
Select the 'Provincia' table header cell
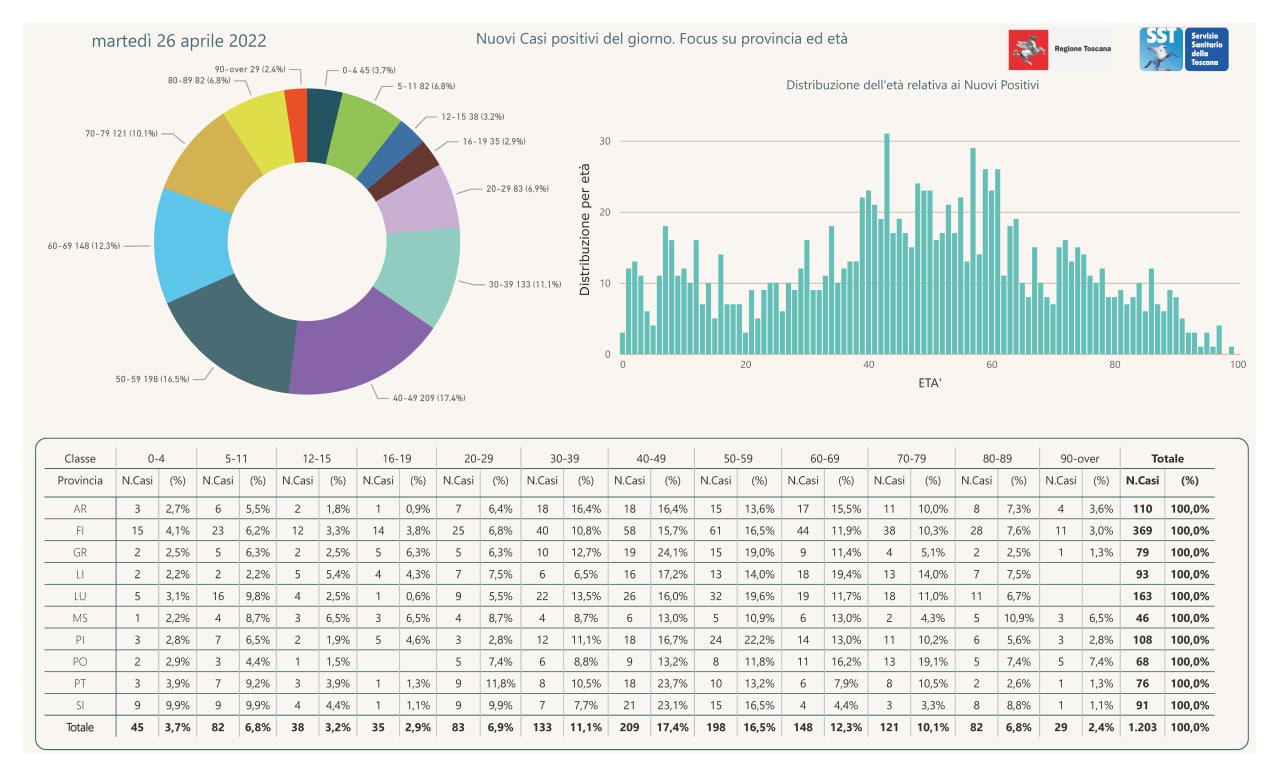point(80,480)
